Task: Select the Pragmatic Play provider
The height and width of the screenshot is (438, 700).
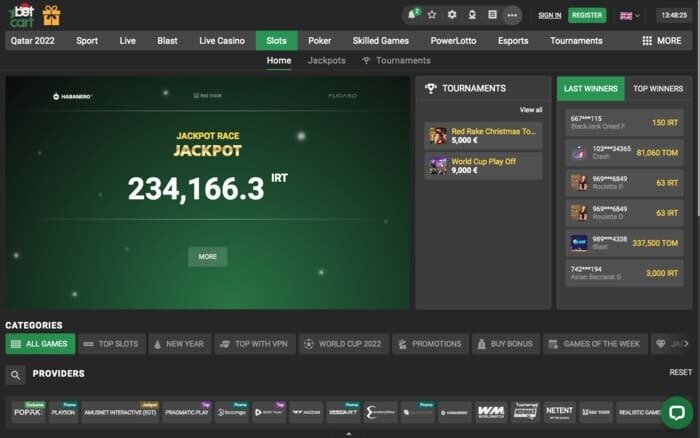Action: point(187,412)
